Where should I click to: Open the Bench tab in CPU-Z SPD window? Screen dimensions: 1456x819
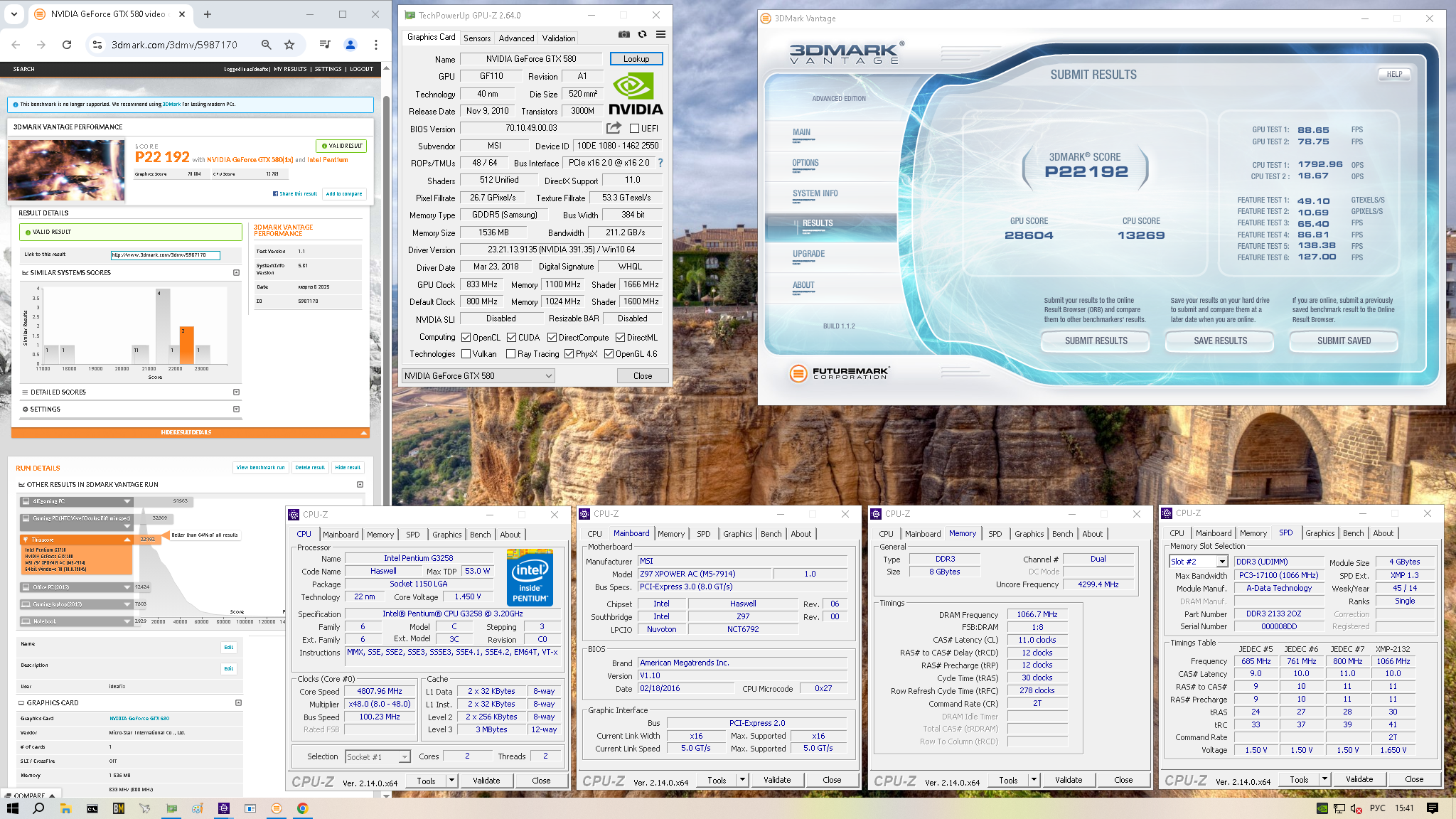[x=1353, y=533]
